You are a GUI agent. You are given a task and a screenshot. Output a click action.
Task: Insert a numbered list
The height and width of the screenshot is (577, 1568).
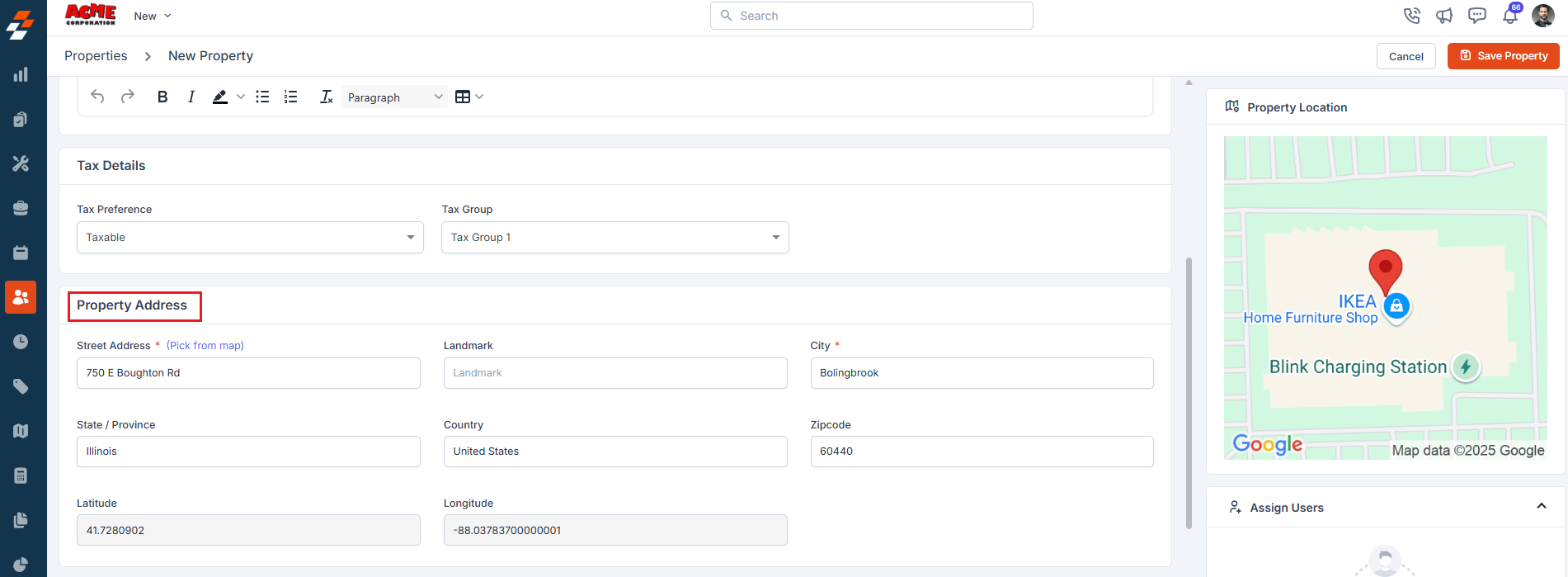pos(290,97)
